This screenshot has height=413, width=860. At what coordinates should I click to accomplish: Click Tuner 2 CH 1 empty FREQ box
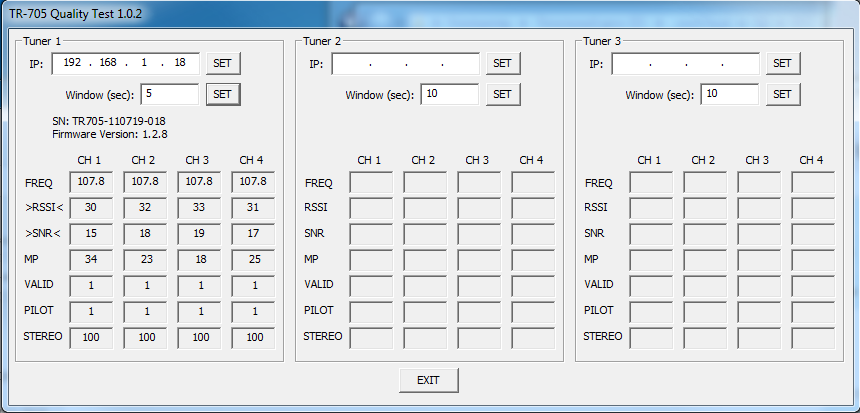coord(371,182)
